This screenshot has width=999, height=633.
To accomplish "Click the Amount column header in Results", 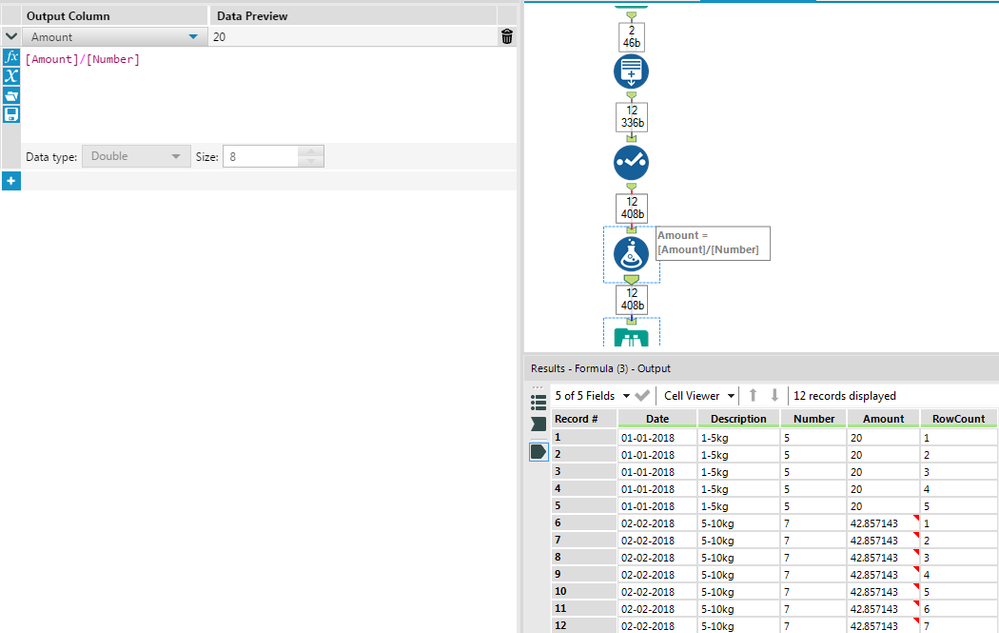I will (x=883, y=418).
